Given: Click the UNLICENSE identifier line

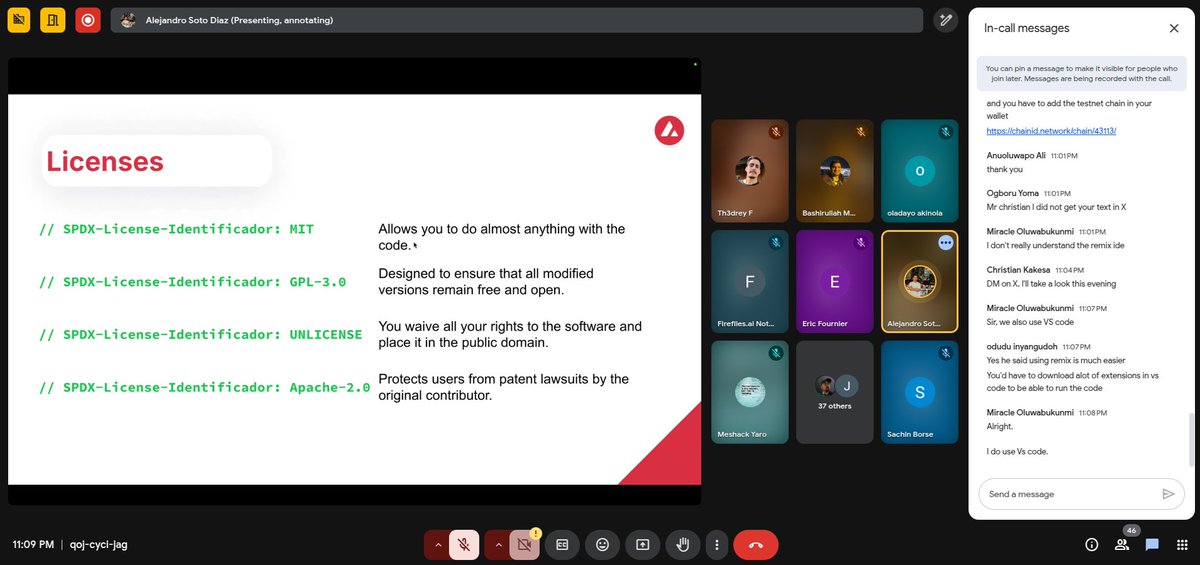Looking at the screenshot, I should [200, 334].
